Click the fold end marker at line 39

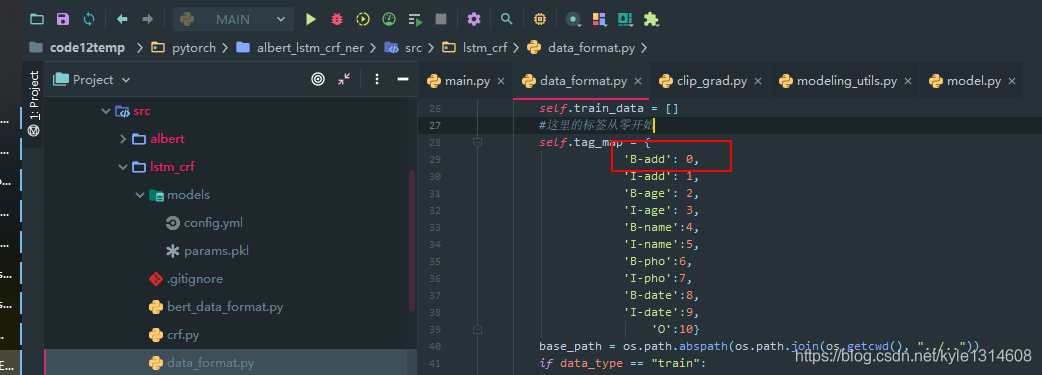(477, 329)
